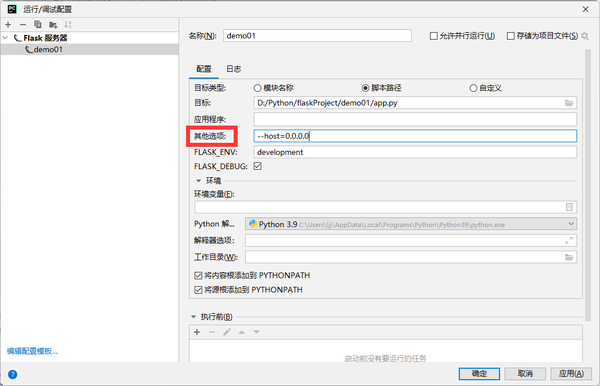
Task: Browse for target script path folder icon
Action: (569, 103)
